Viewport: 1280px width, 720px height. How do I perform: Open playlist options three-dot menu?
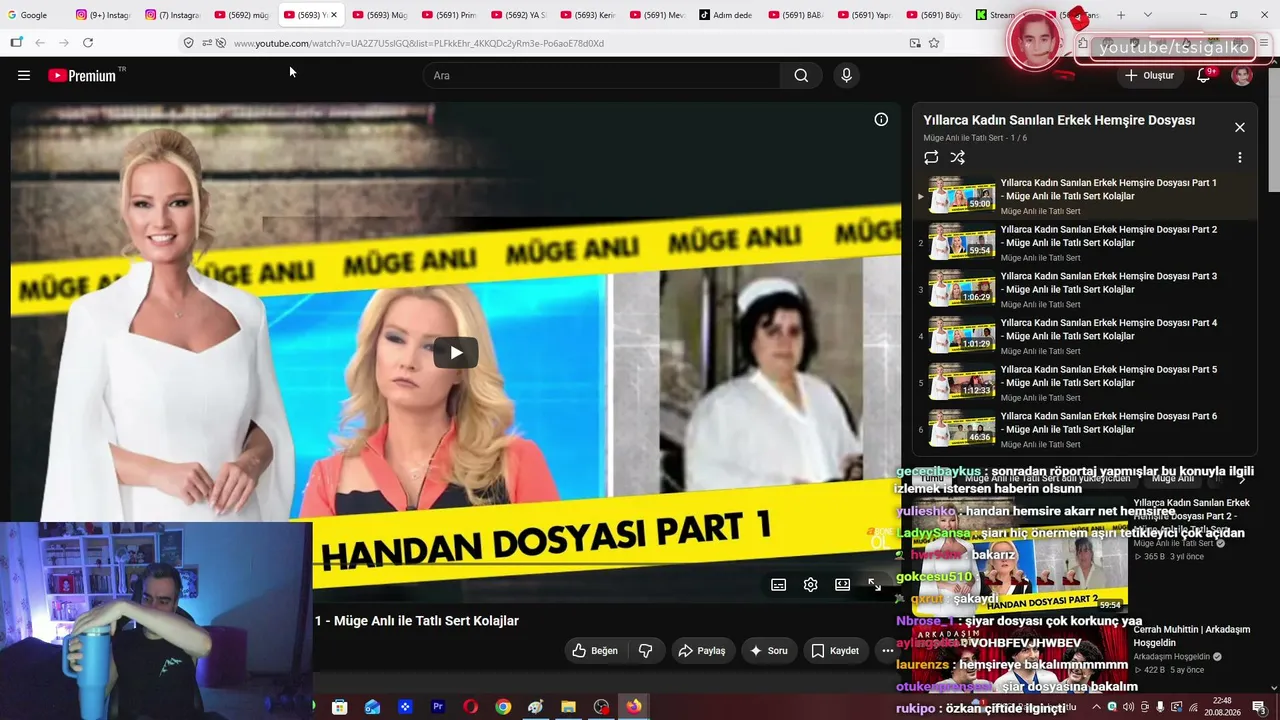point(1240,158)
